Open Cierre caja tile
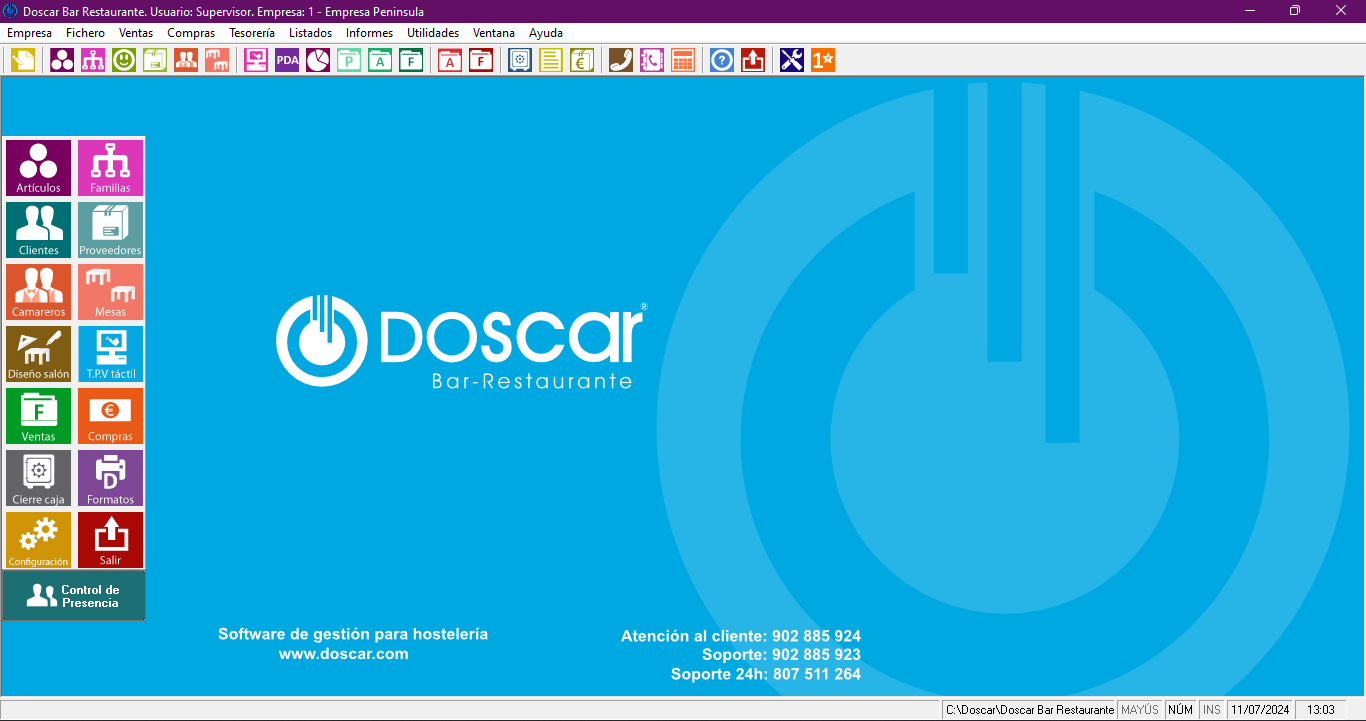The image size is (1366, 721). (38, 478)
